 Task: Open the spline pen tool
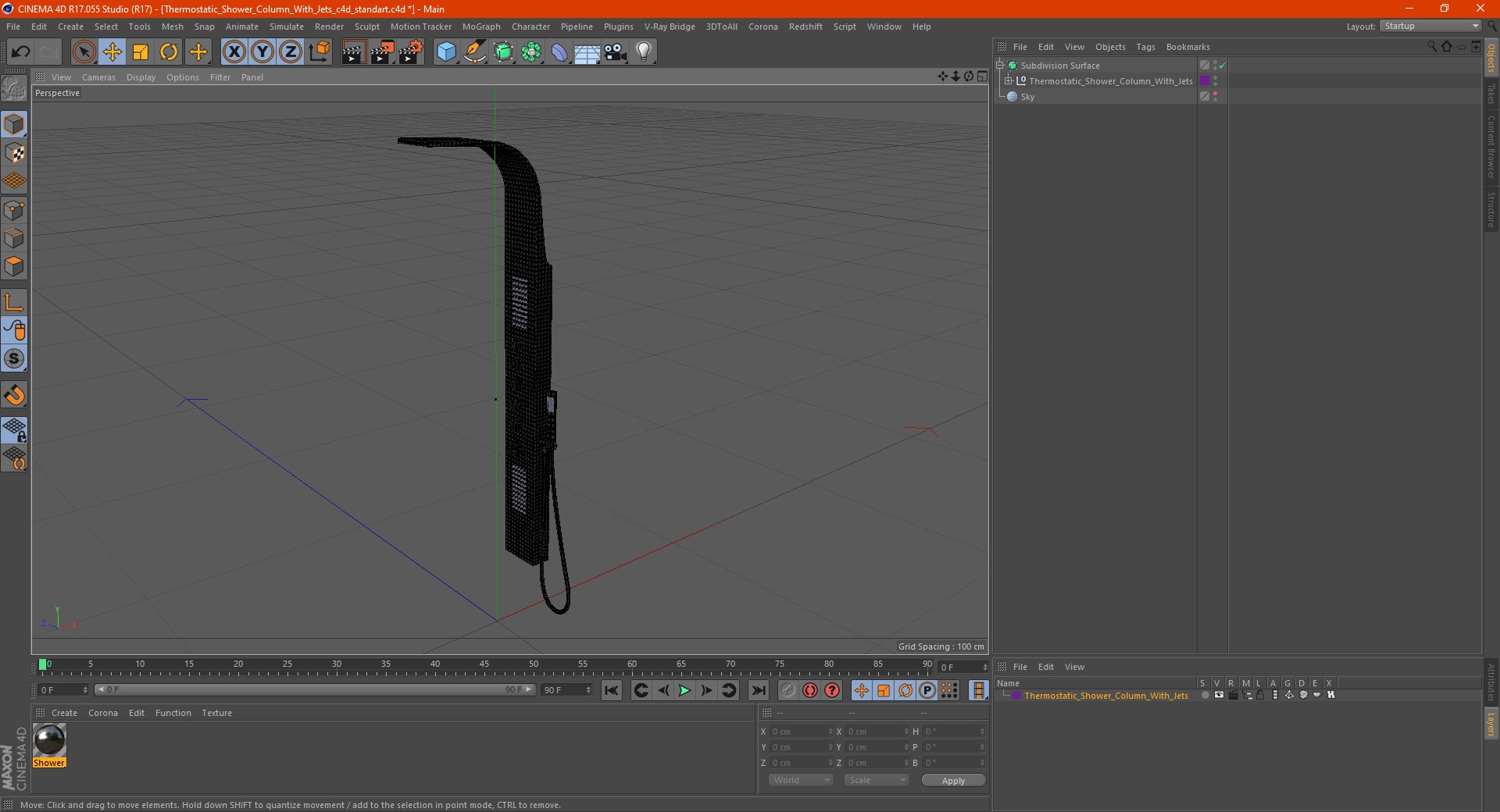[475, 52]
